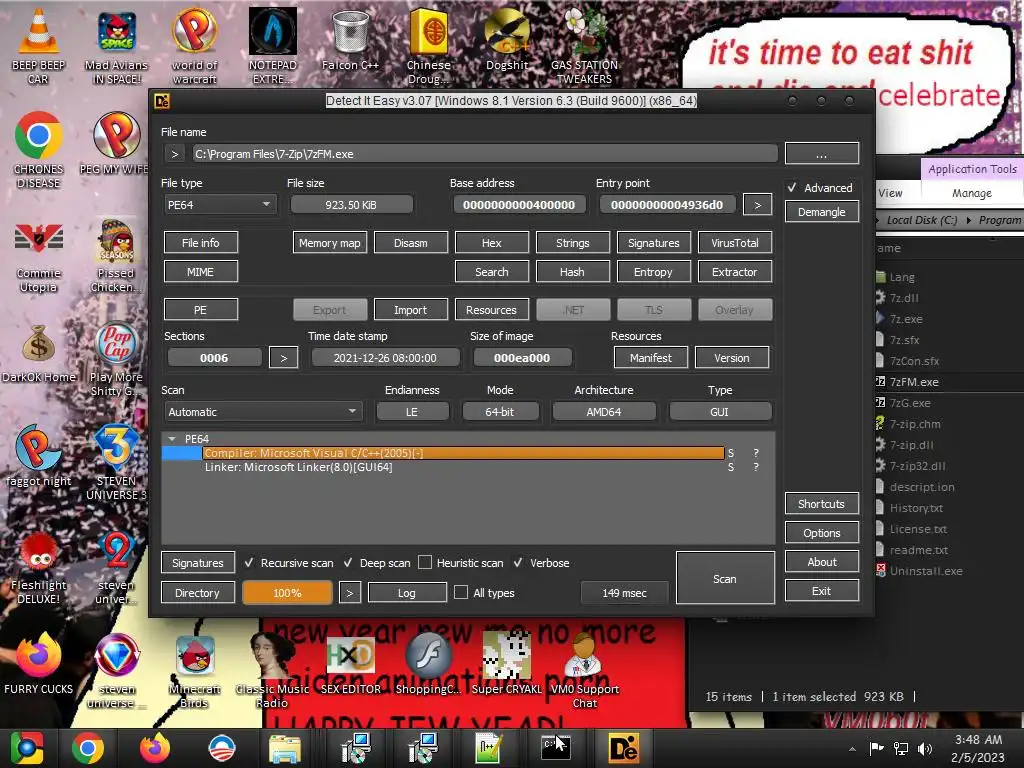Collapse the PE64 tree node

pos(172,439)
